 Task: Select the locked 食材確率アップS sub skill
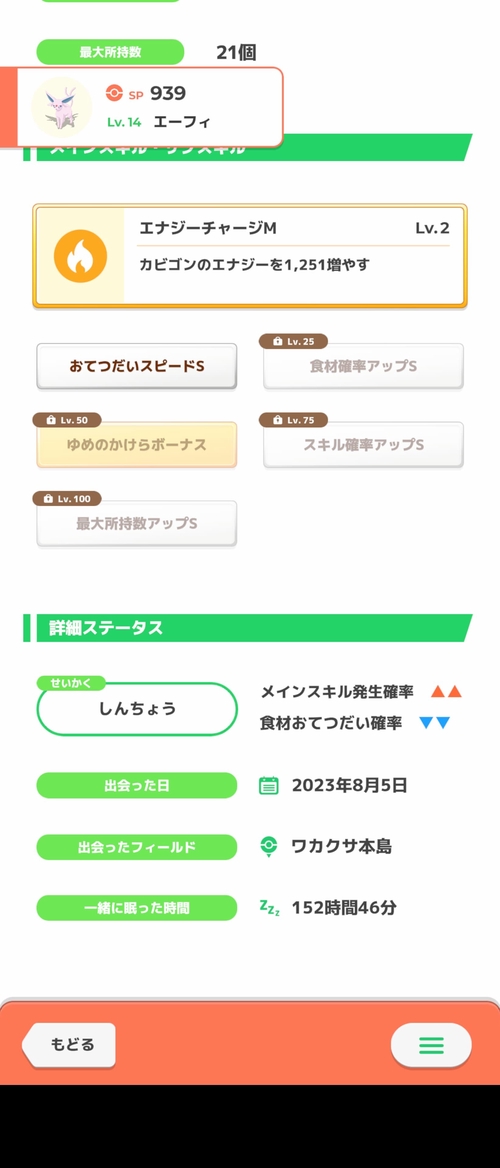click(364, 366)
